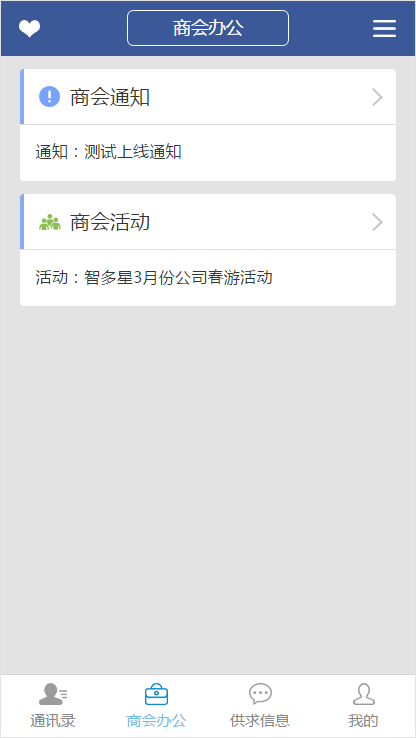Tap the 通讯录 contact person icon
This screenshot has width=416, height=738.
(x=53, y=694)
